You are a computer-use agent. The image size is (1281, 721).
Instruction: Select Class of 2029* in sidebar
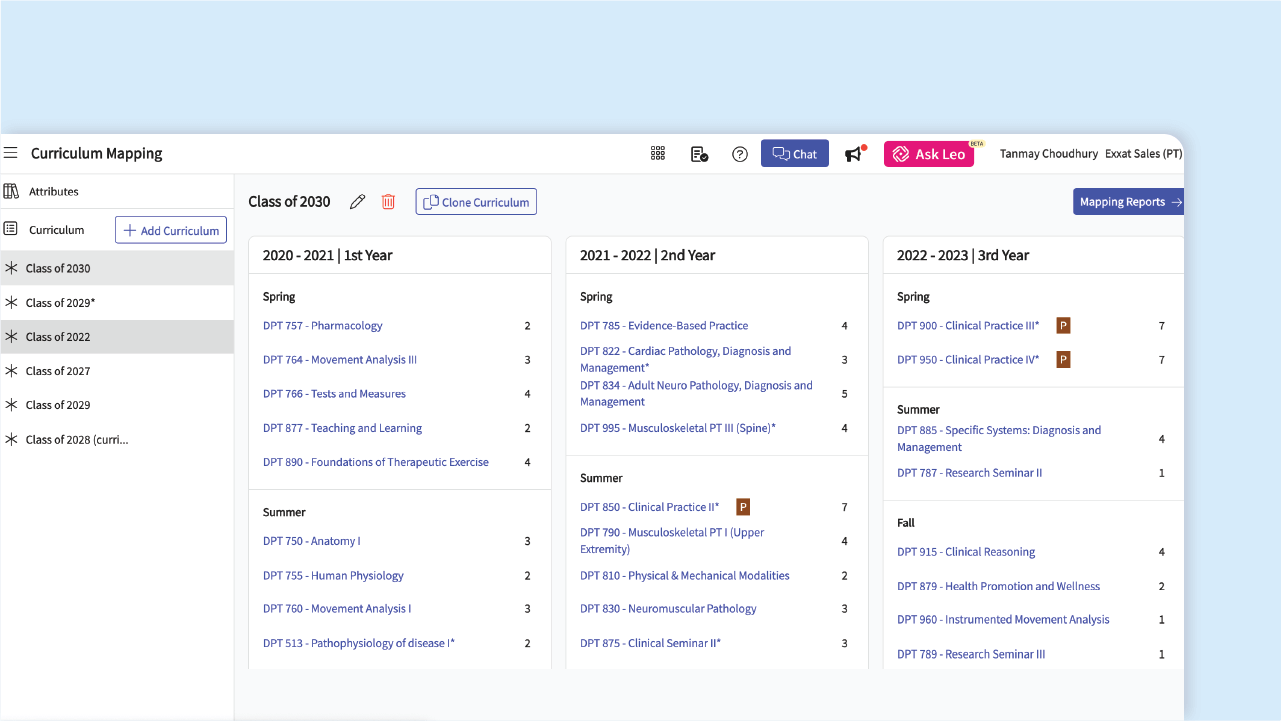[x=117, y=302]
